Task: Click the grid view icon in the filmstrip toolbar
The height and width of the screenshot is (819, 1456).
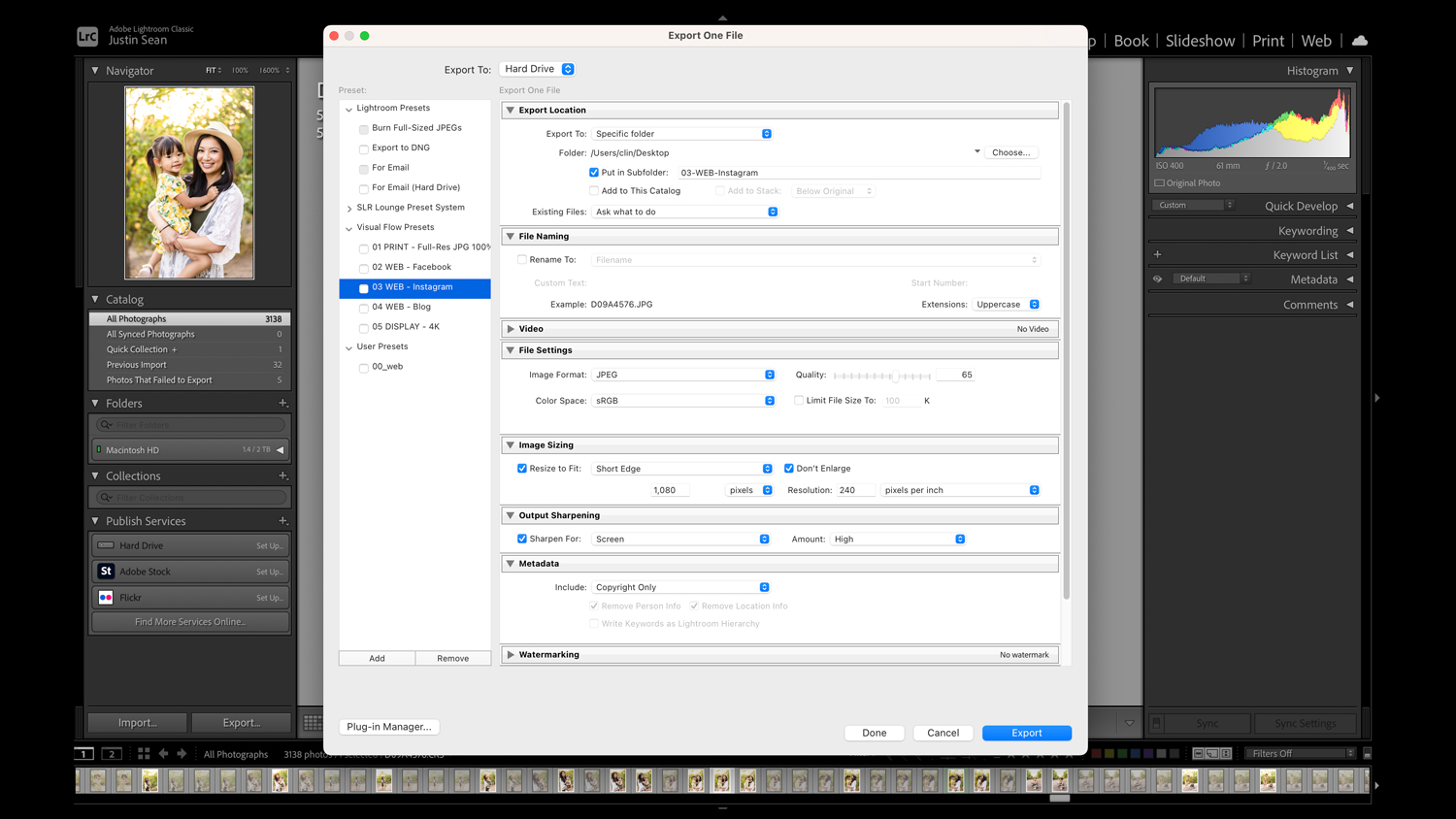Action: pos(143,753)
